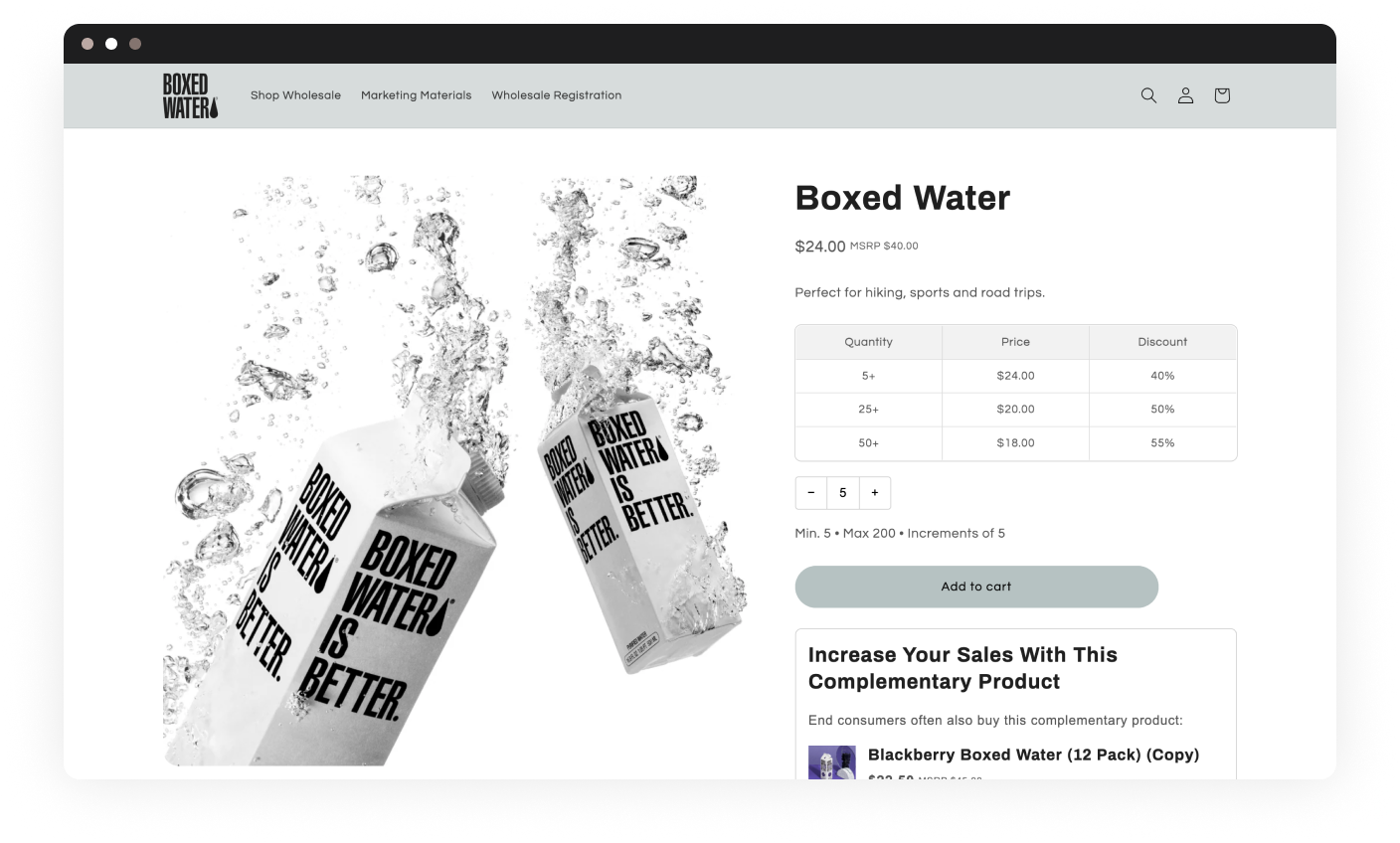Screen dimensions: 1400x843
Task: Click the Quantity column header
Action: (868, 342)
